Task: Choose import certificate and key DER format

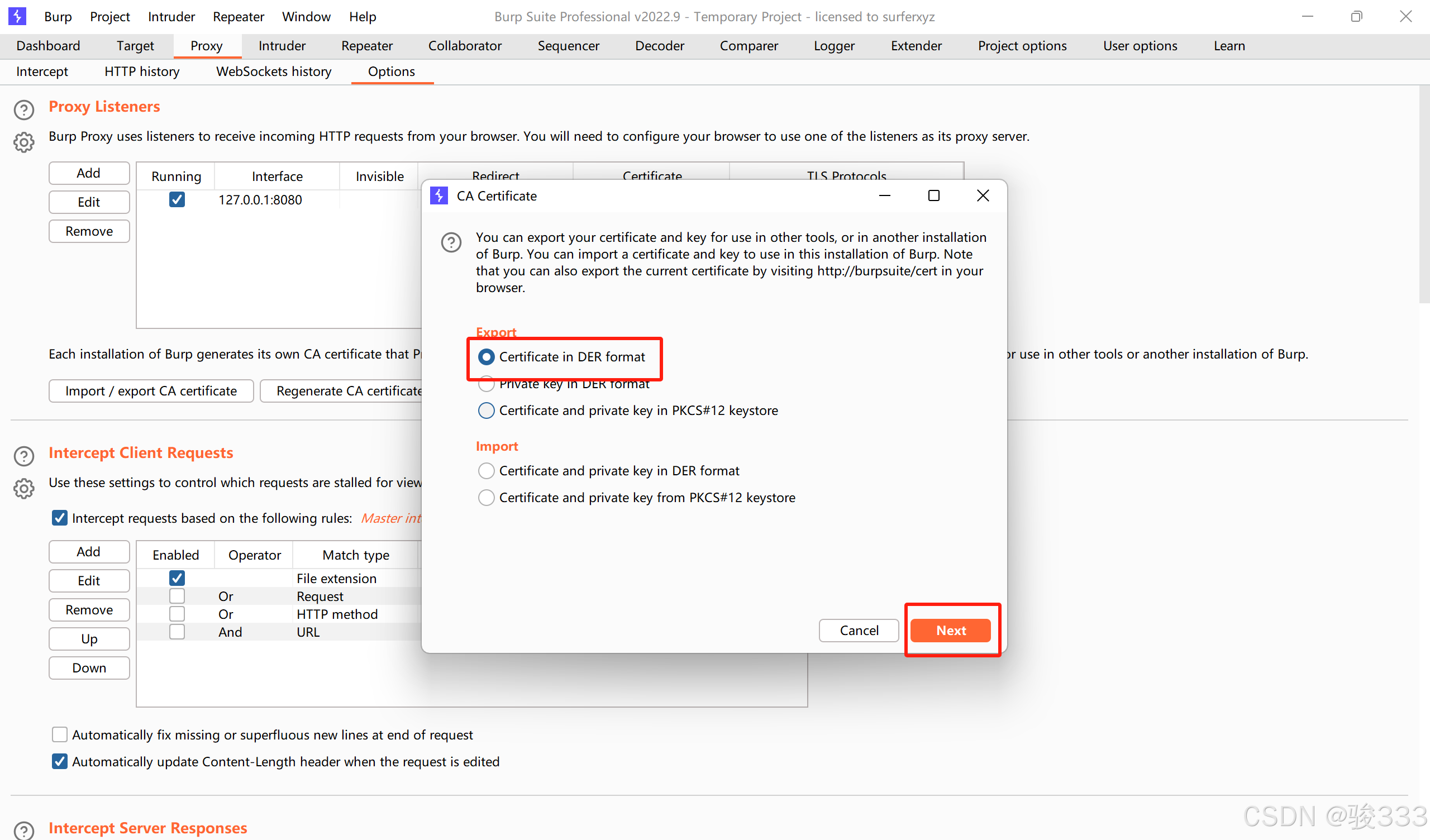Action: (x=487, y=470)
